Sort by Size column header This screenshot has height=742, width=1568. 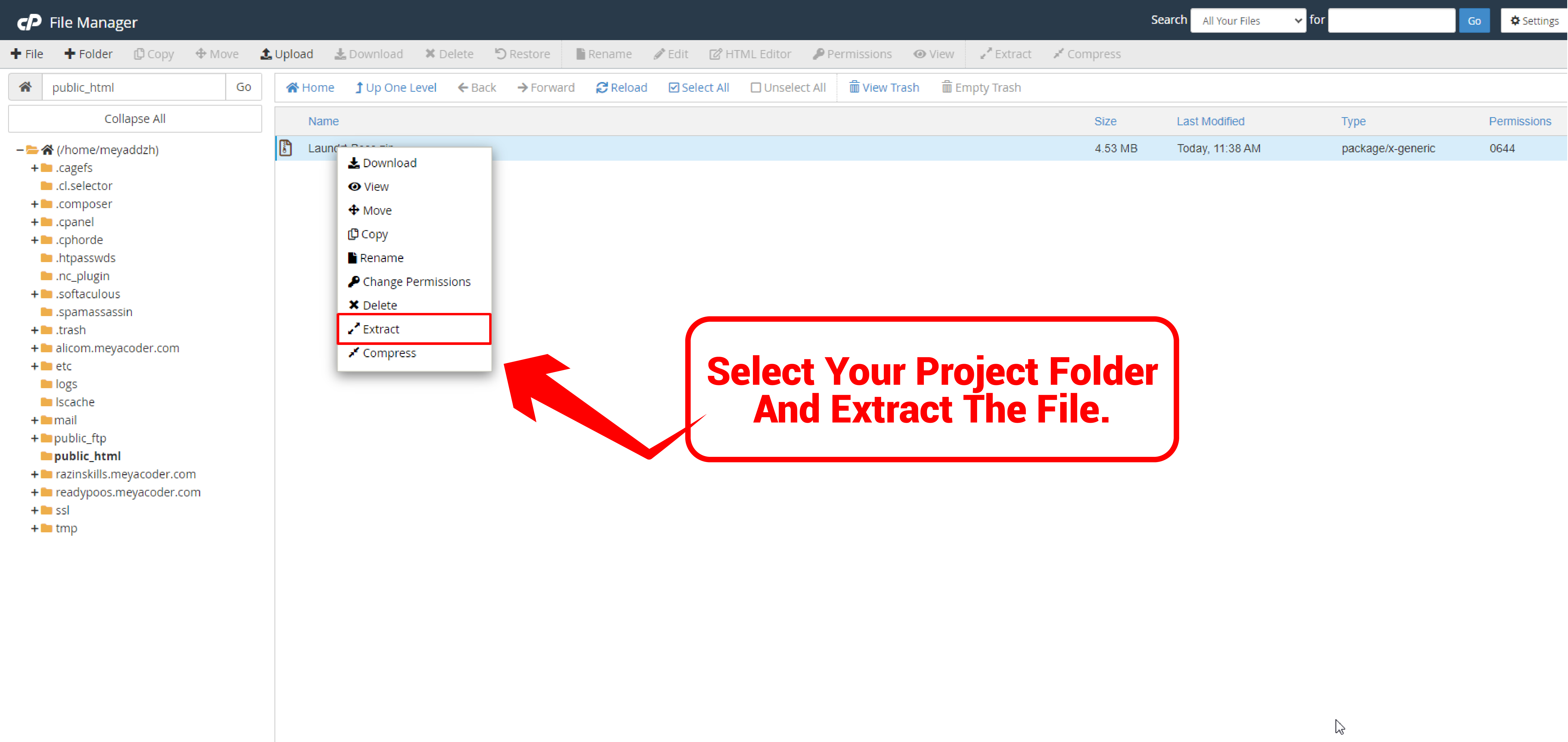(x=1105, y=121)
